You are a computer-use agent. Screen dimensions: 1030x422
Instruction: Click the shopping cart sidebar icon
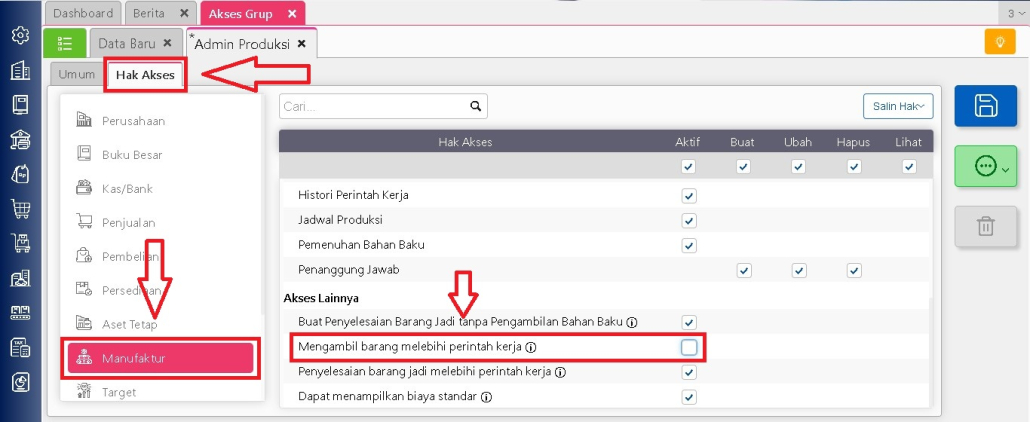tap(20, 208)
